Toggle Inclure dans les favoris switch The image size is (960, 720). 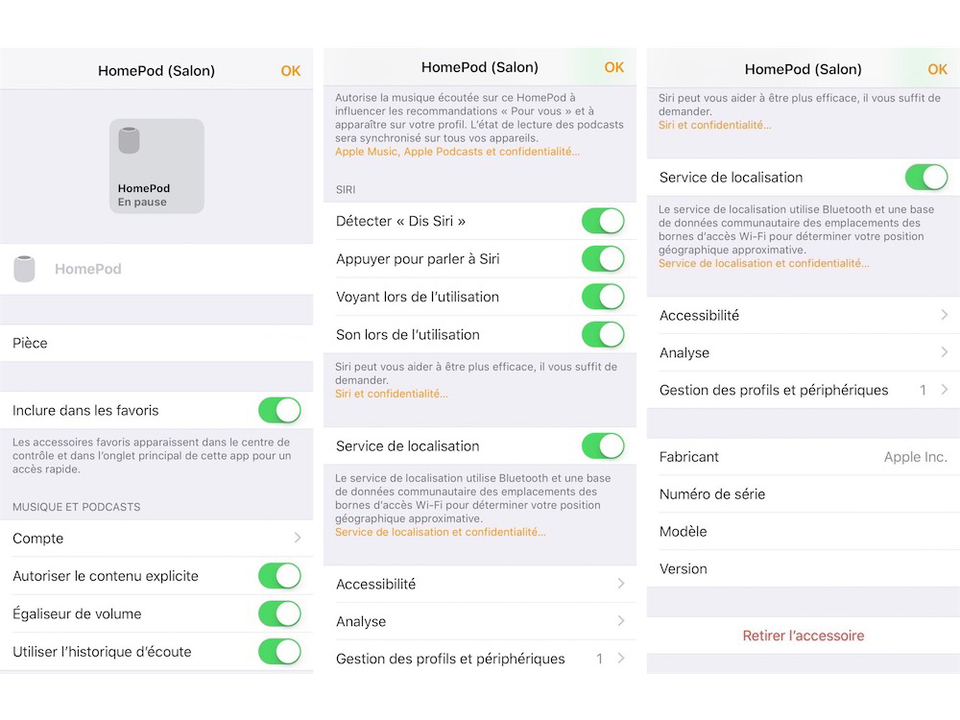279,410
